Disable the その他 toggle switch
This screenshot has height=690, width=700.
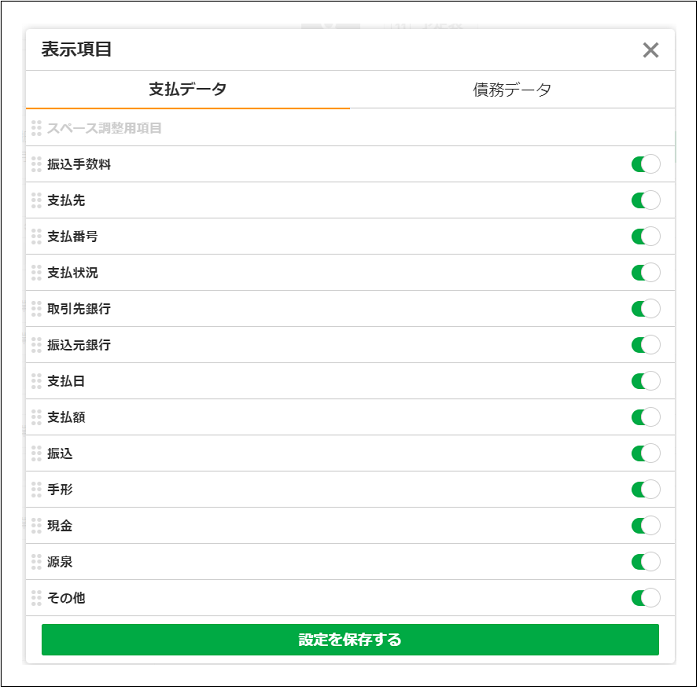[645, 598]
